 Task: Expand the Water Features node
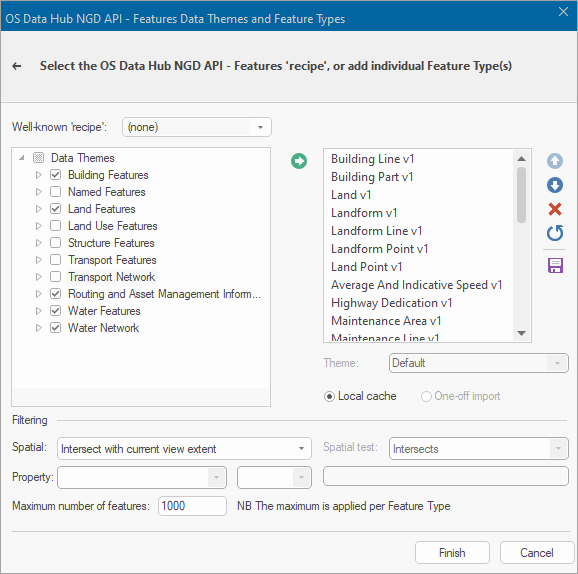tap(38, 311)
